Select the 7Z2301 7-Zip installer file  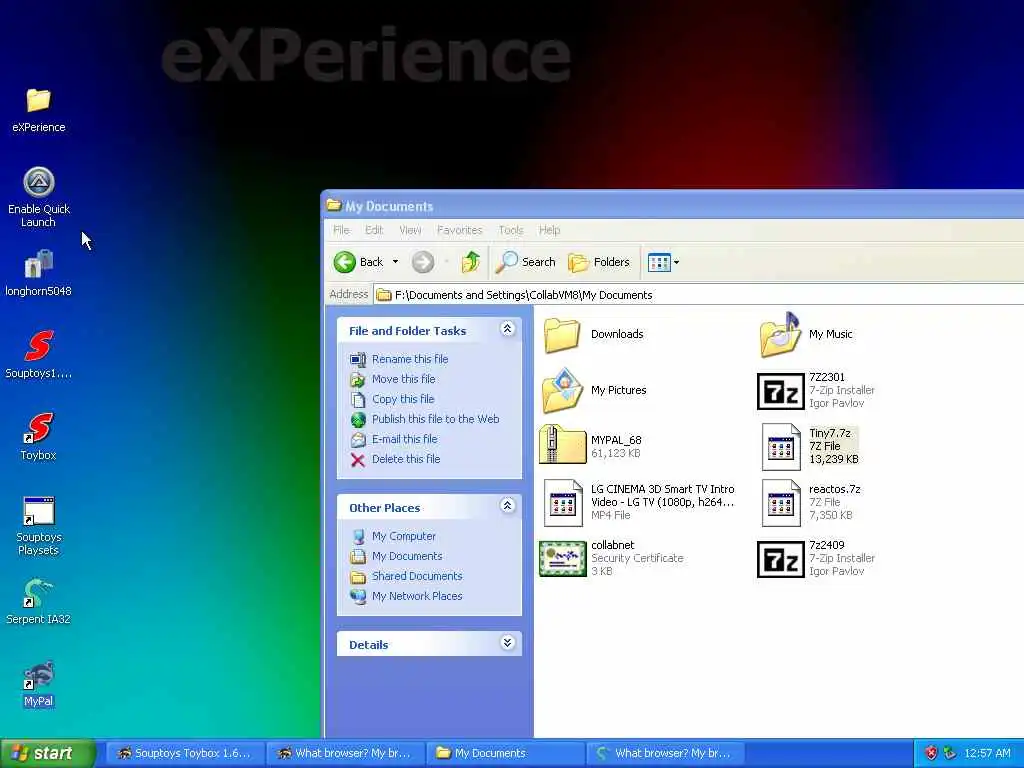(816, 391)
